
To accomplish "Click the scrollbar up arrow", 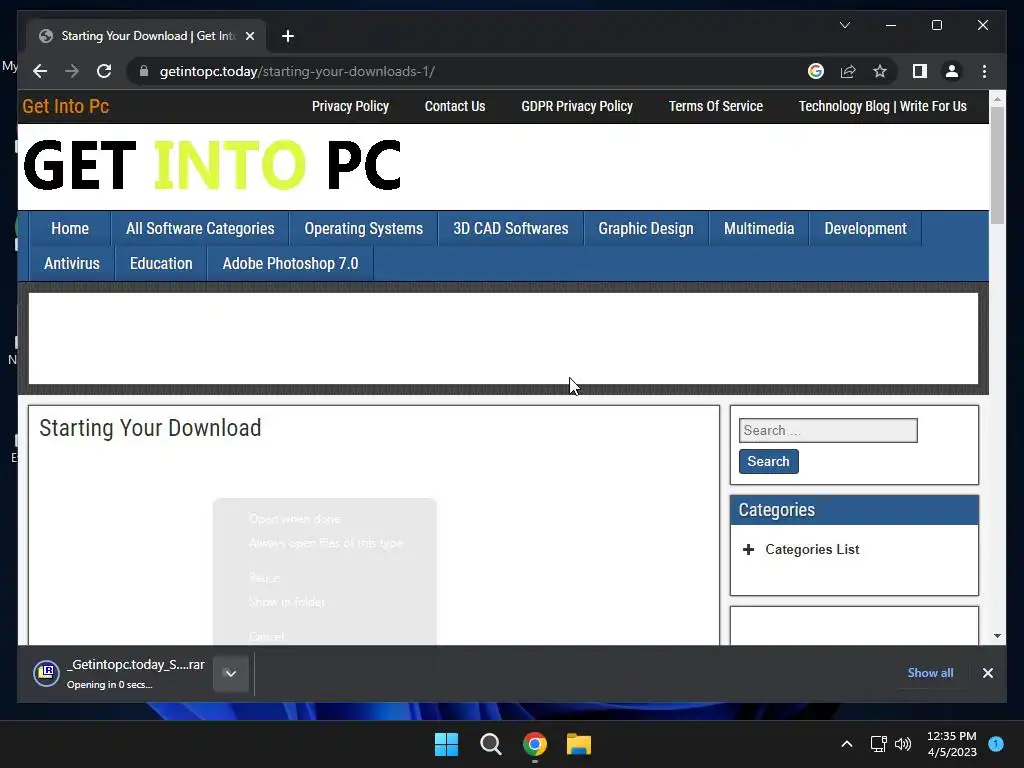I will 997,99.
